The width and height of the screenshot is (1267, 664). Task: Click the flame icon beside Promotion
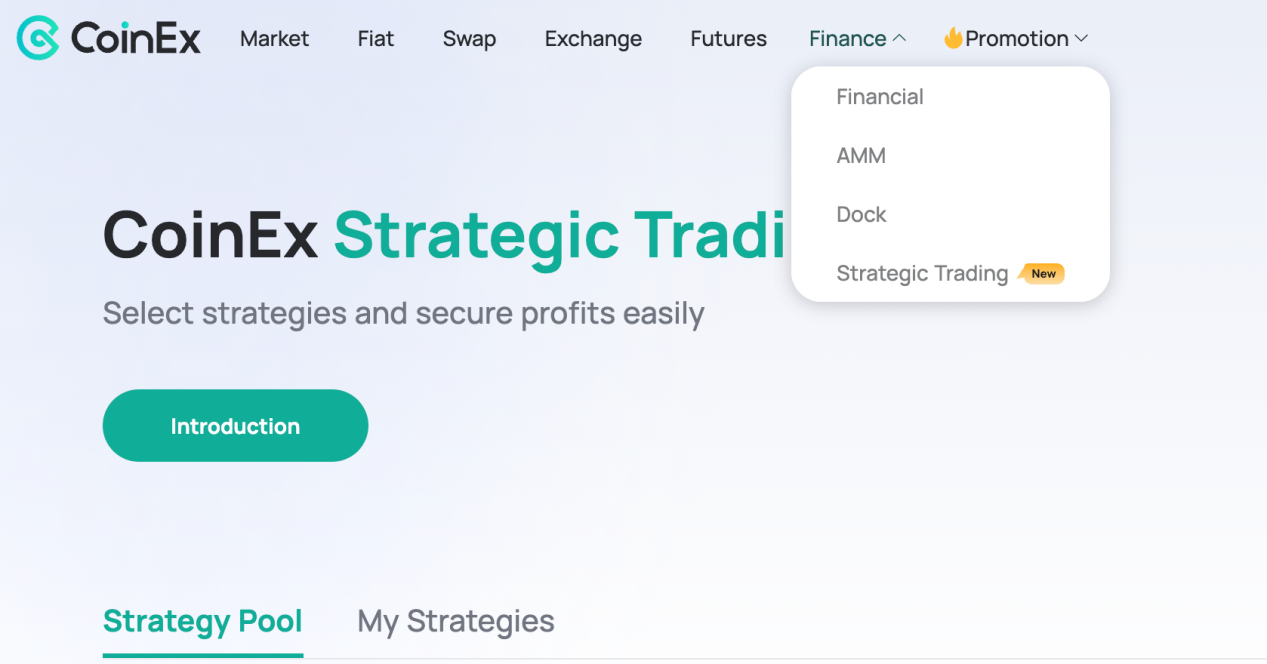(x=953, y=38)
